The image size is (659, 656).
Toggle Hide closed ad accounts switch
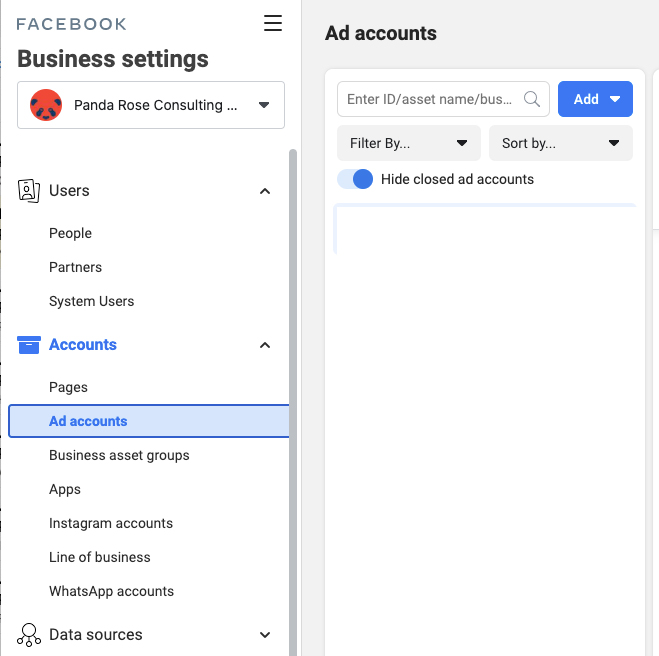(x=355, y=179)
